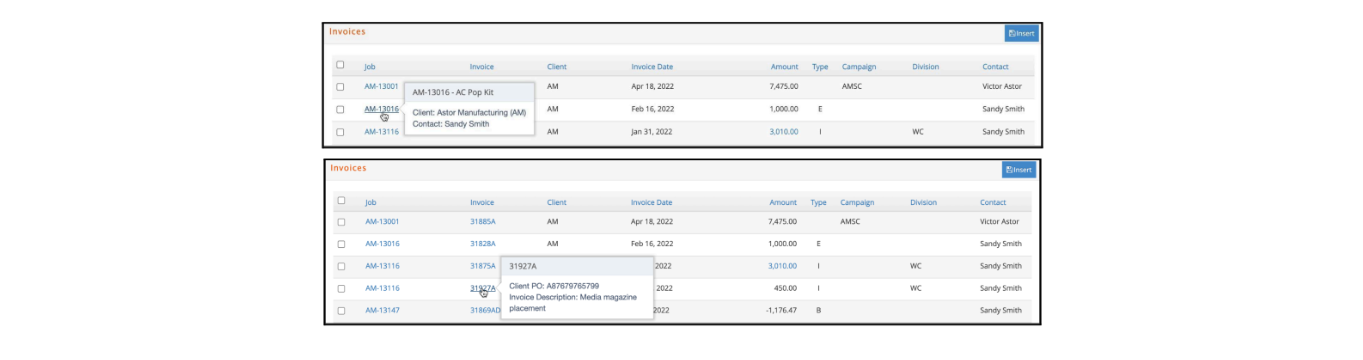Sort lower panel by Contact column header
The width and height of the screenshot is (1363, 360).
[x=993, y=203]
